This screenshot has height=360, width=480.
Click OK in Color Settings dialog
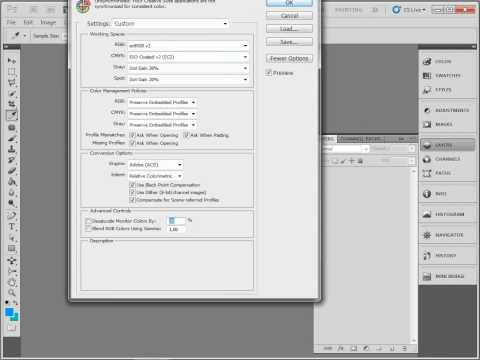[289, 3]
